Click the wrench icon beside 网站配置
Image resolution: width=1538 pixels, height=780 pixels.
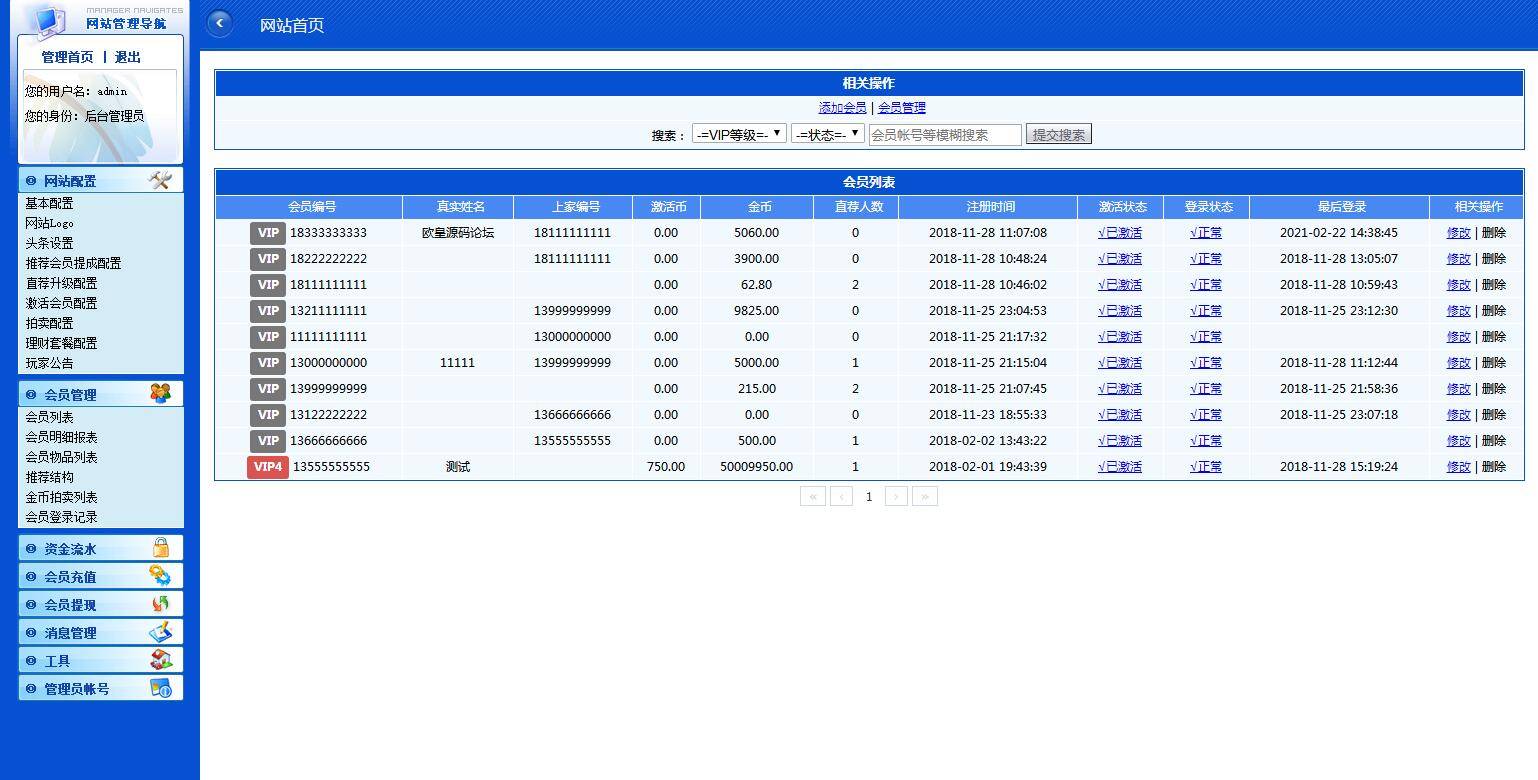pos(160,180)
